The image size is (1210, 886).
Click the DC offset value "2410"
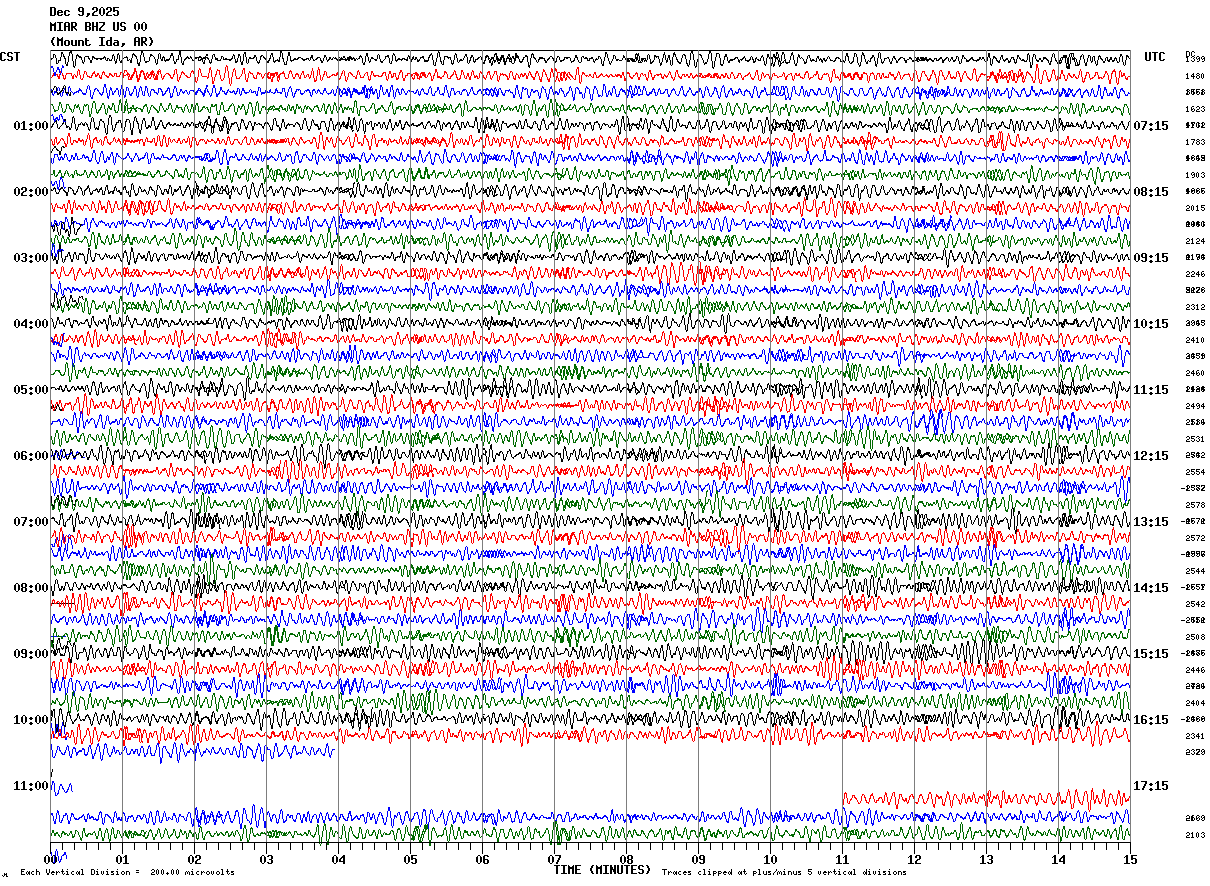[x=1195, y=340]
